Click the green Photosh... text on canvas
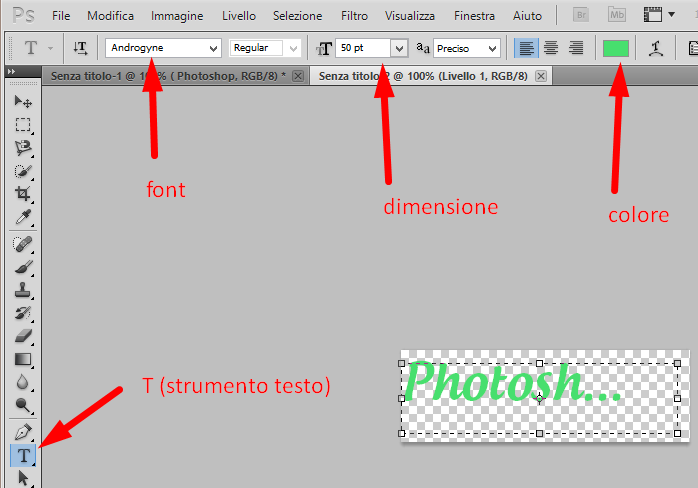The width and height of the screenshot is (698, 488). [x=512, y=382]
